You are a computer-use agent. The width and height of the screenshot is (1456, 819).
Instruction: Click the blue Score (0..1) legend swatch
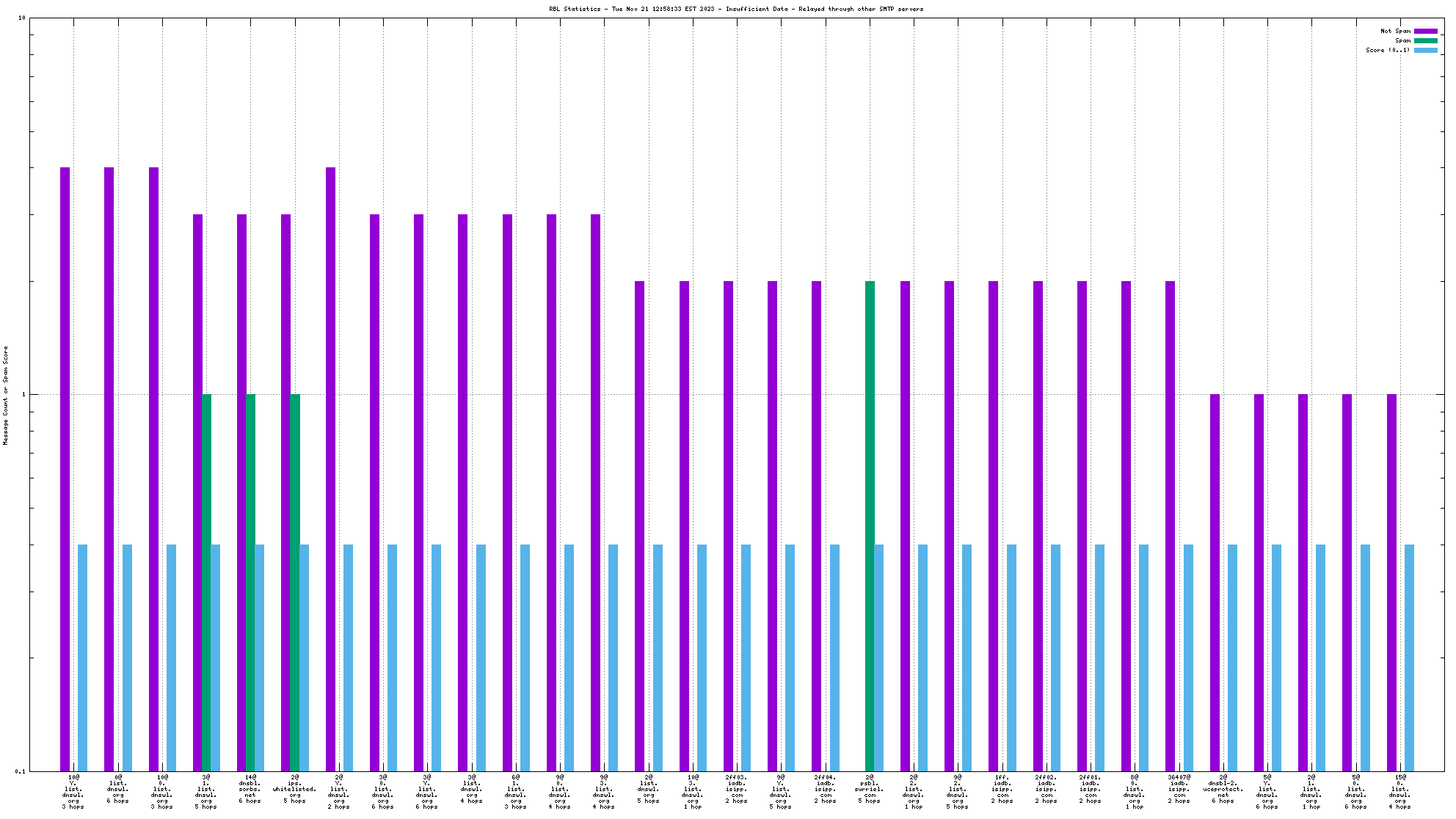[x=1425, y=50]
